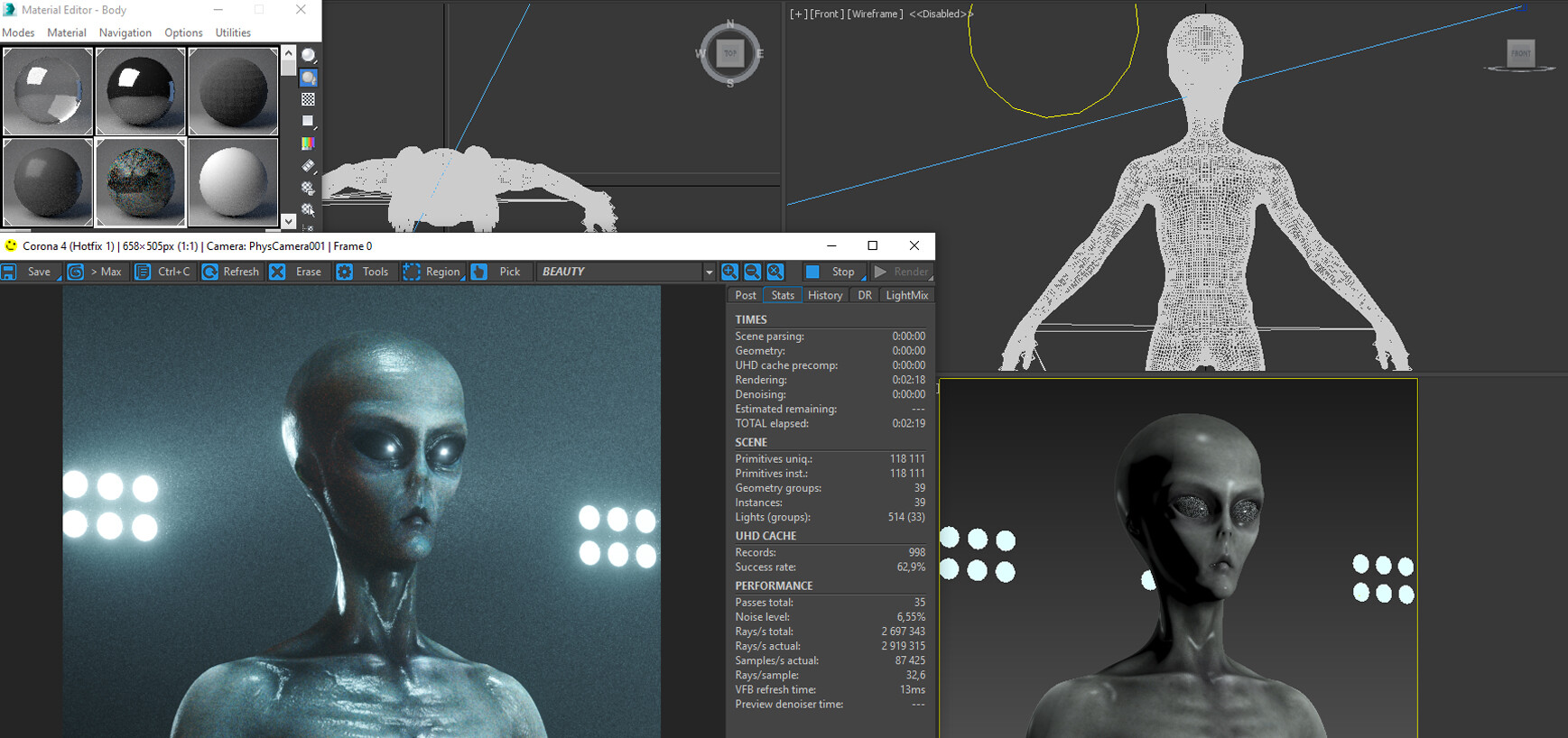Toggle the checkered Background icon
The width and height of the screenshot is (1568, 738).
[x=309, y=99]
